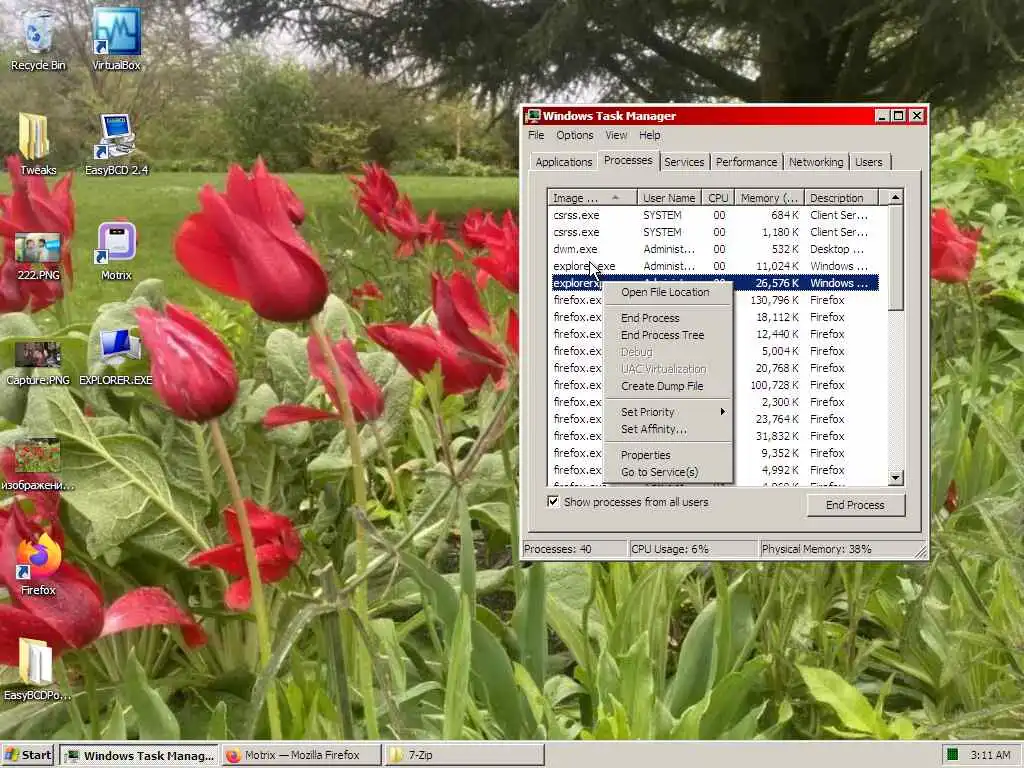
Task: Choose Properties in context menu
Action: click(x=667, y=455)
